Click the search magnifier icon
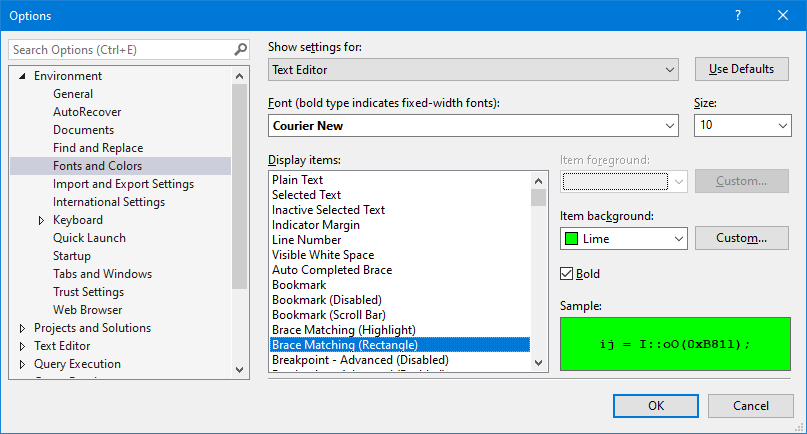The image size is (807, 434). [x=240, y=49]
